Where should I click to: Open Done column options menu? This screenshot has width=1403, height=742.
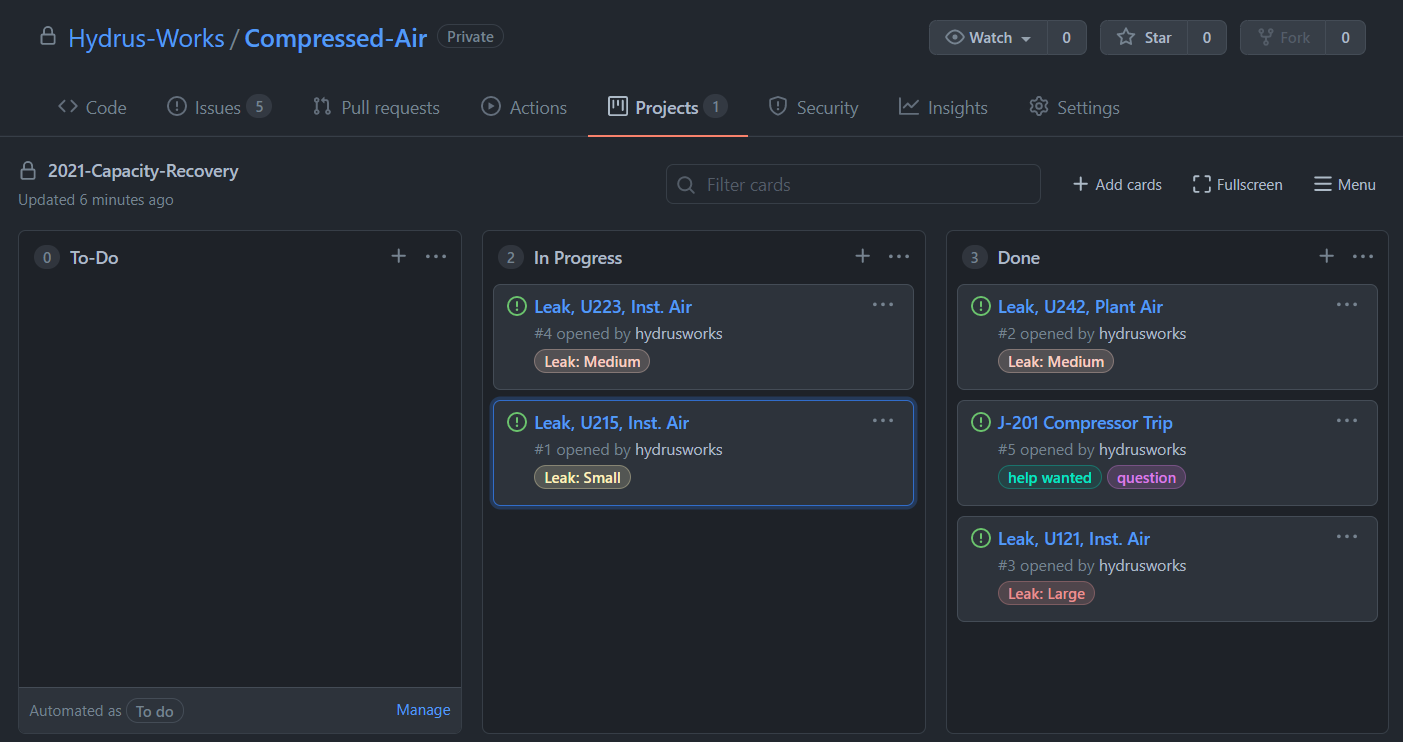(x=1363, y=256)
